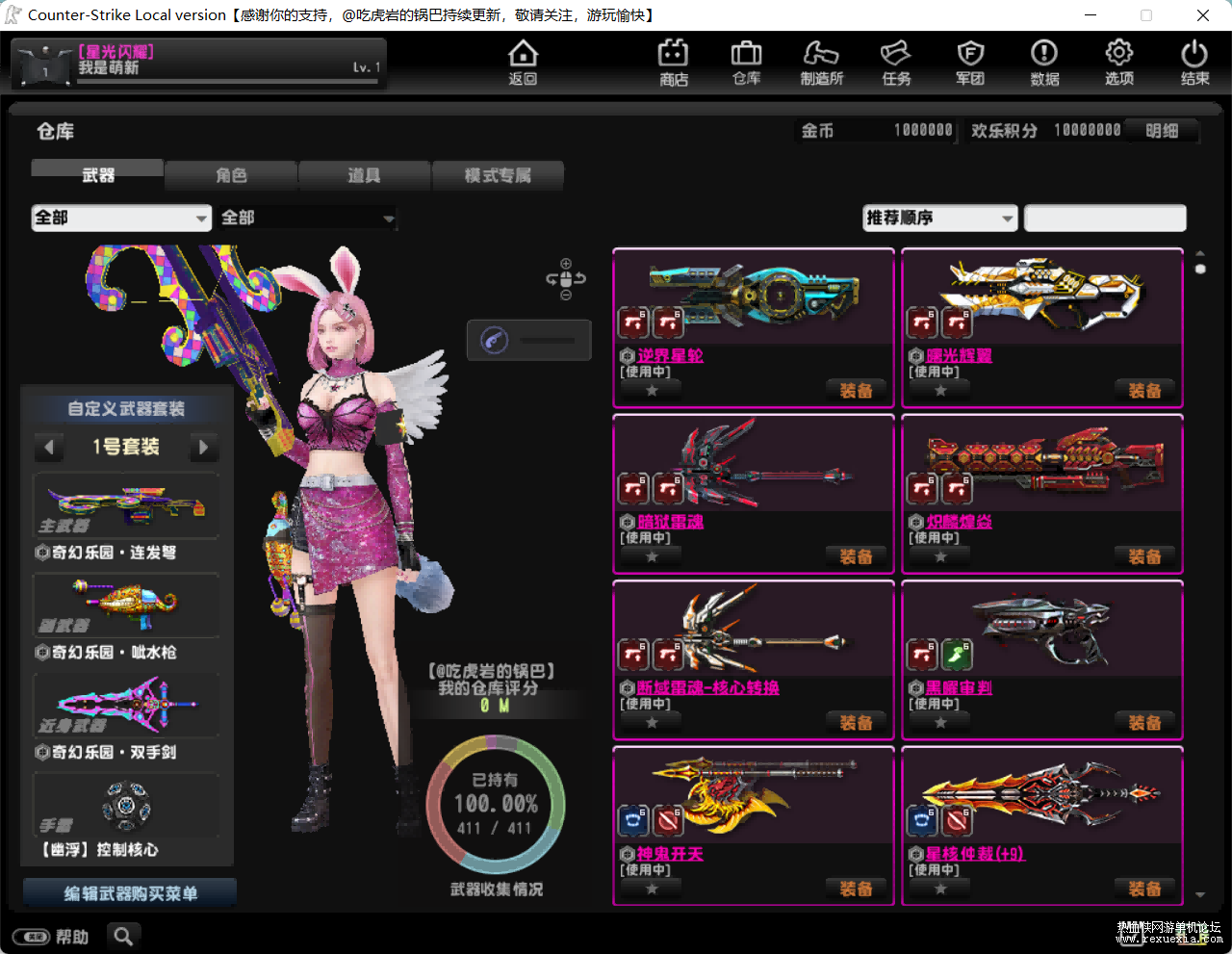Click the blue badge icon on 神鬼开天 card
The image size is (1232, 954).
pos(633,820)
